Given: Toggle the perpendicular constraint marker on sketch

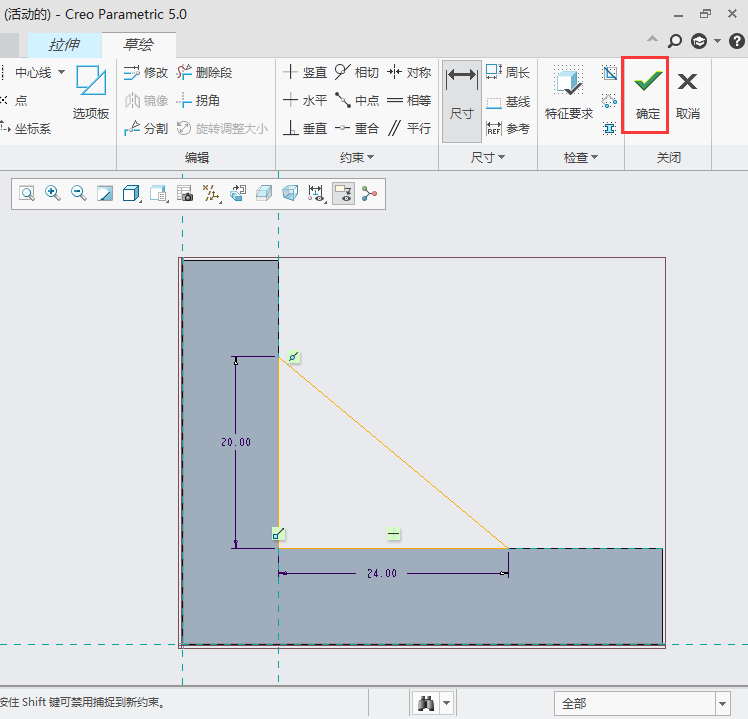Looking at the screenshot, I should [x=279, y=534].
